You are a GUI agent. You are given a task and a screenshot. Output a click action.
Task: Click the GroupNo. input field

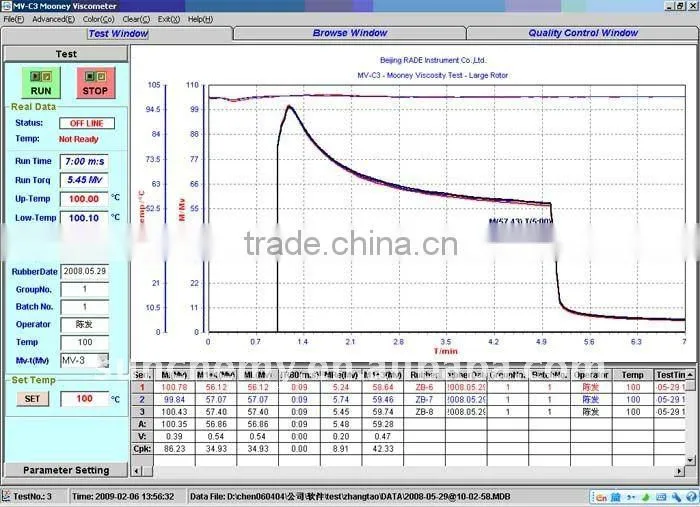click(x=84, y=290)
